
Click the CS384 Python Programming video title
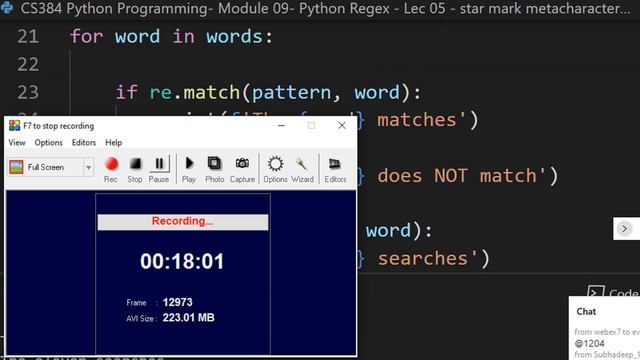pyautogui.click(x=325, y=8)
